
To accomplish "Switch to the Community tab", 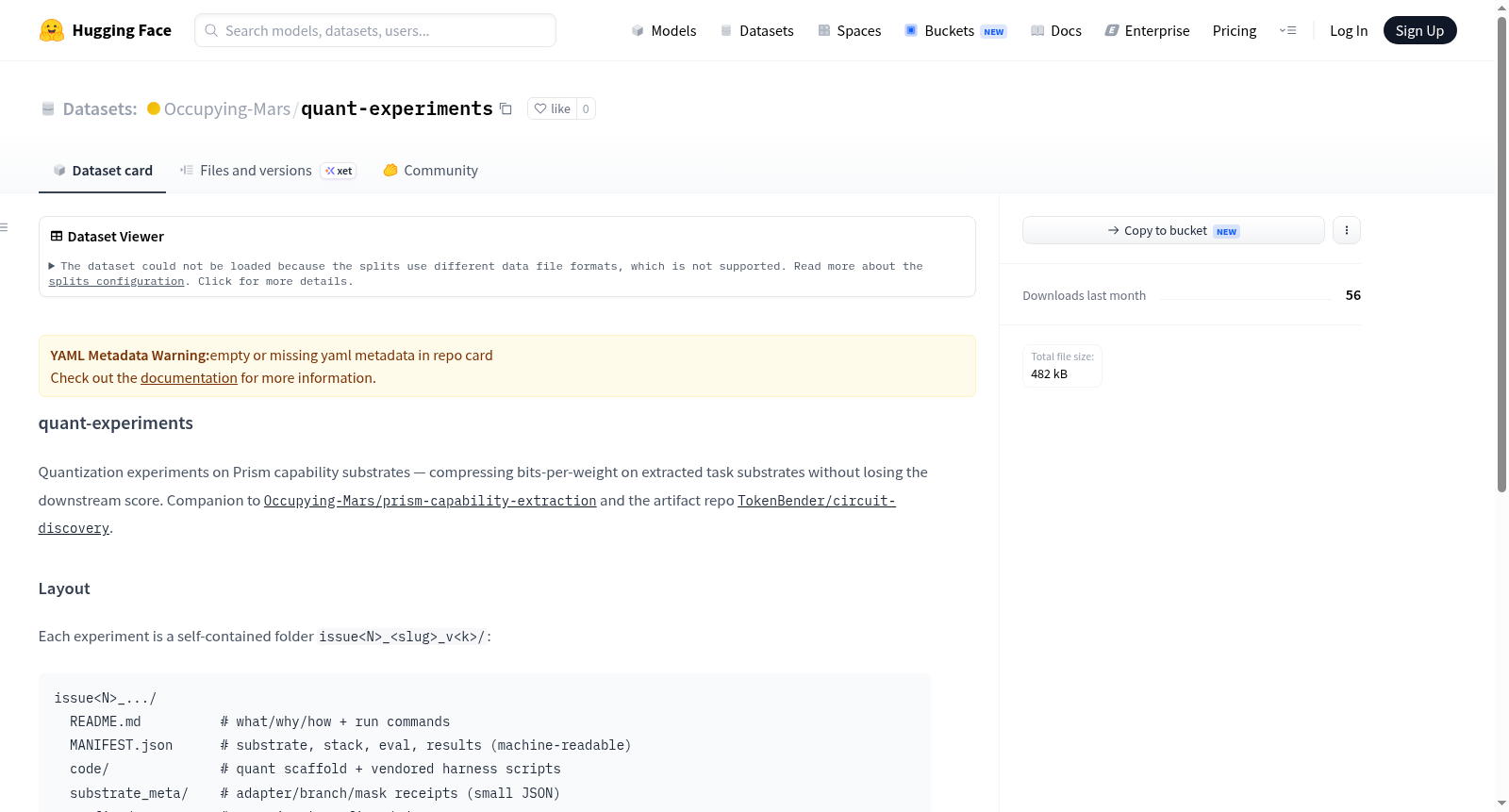I will tap(430, 171).
